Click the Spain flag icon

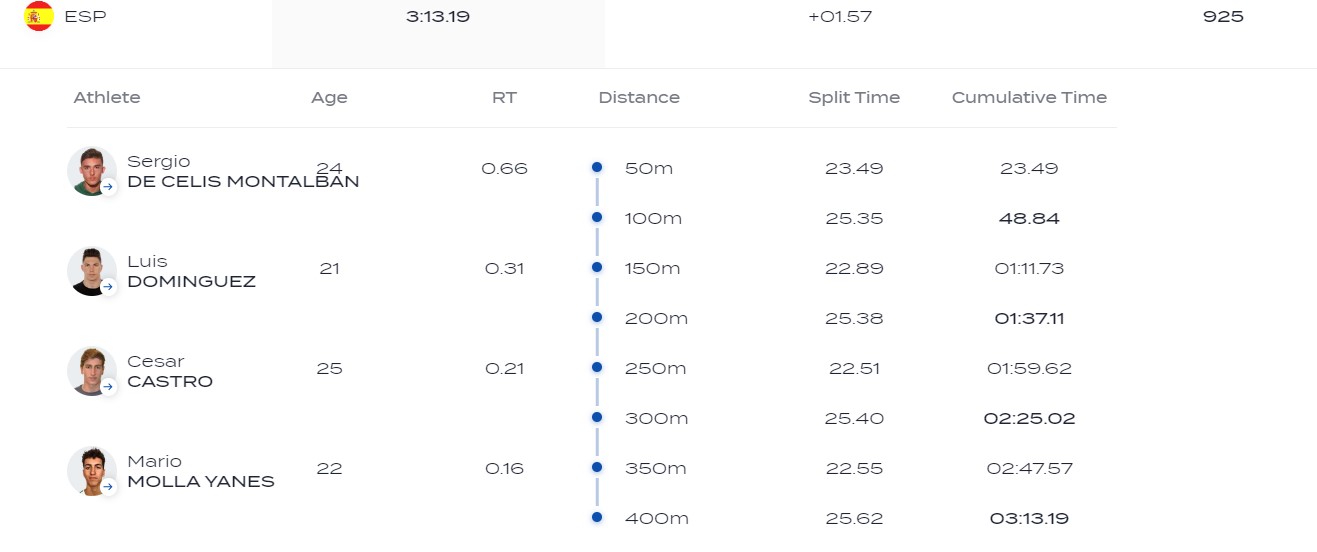click(39, 16)
